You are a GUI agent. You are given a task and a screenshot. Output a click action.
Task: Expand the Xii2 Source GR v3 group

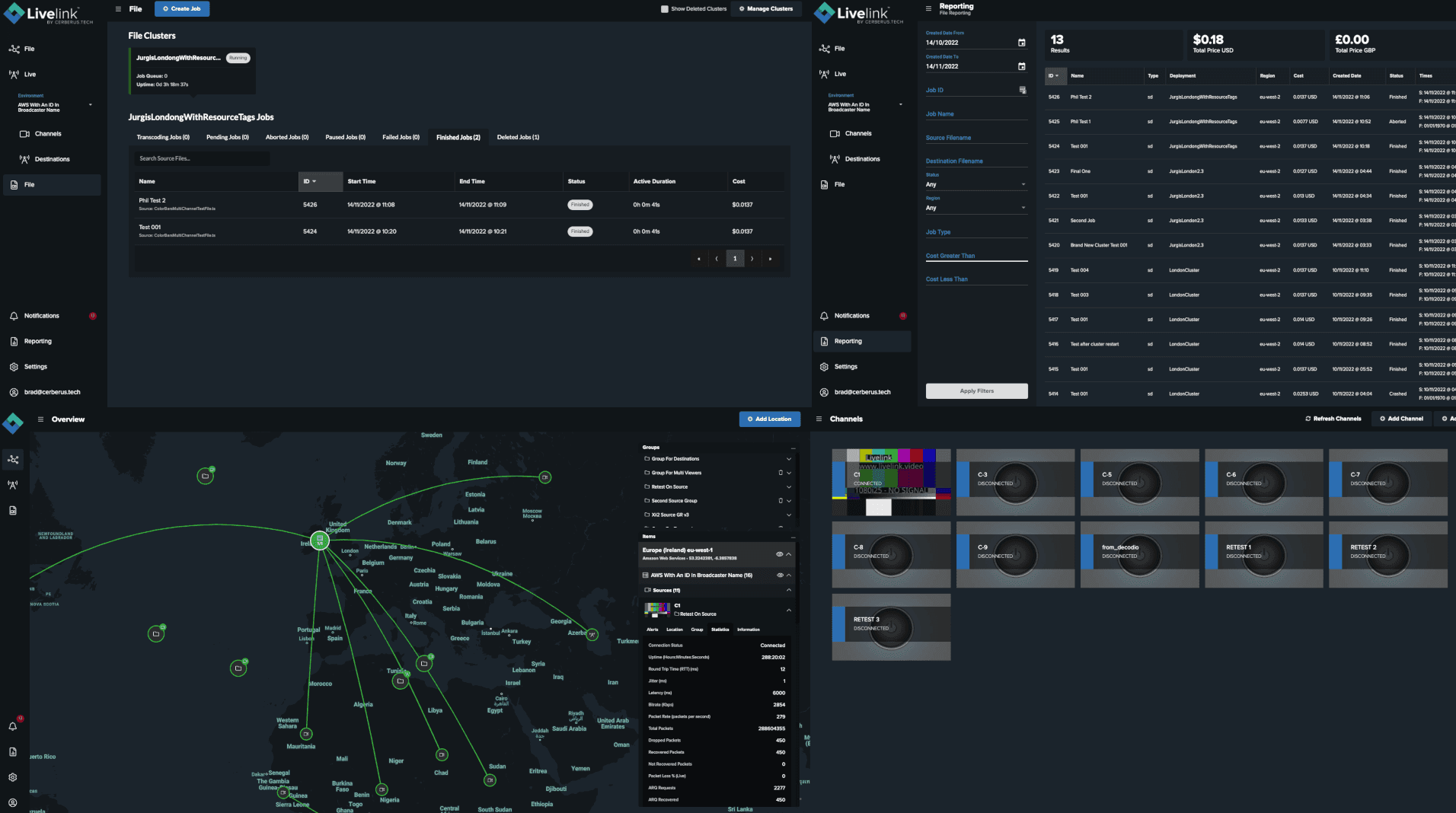pyautogui.click(x=789, y=515)
